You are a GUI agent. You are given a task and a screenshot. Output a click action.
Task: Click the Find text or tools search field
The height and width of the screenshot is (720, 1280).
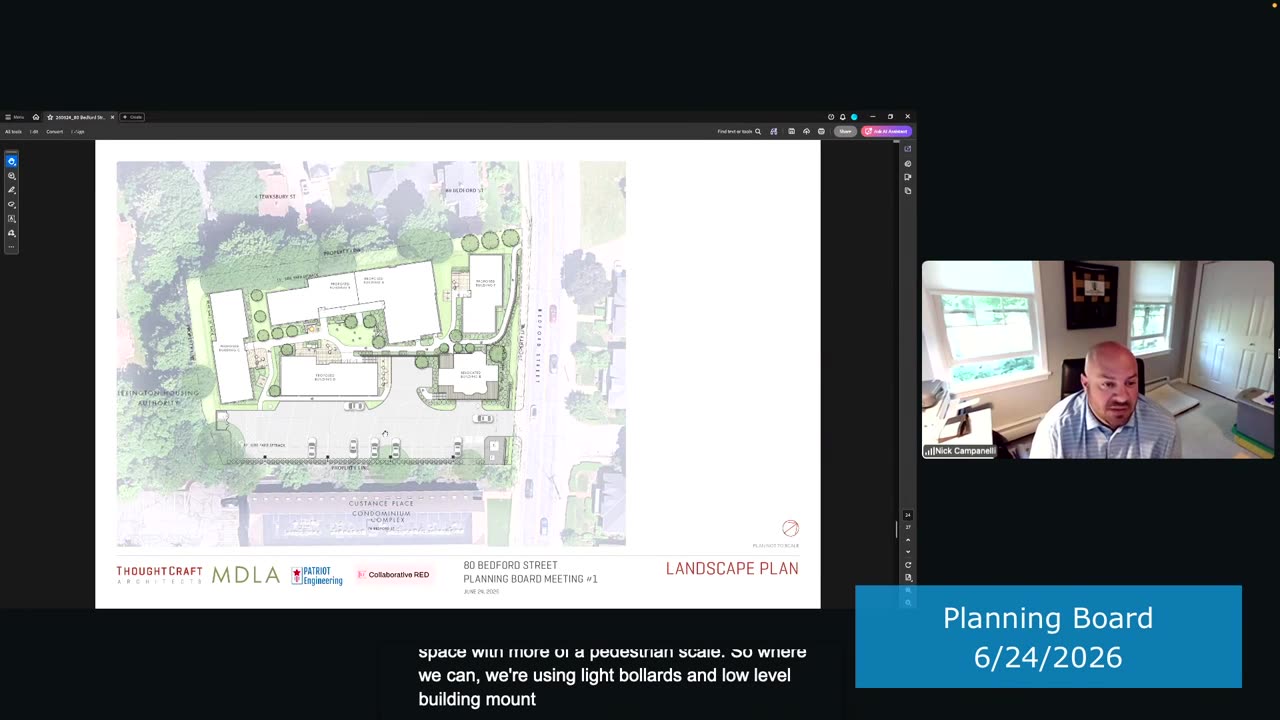(x=739, y=131)
